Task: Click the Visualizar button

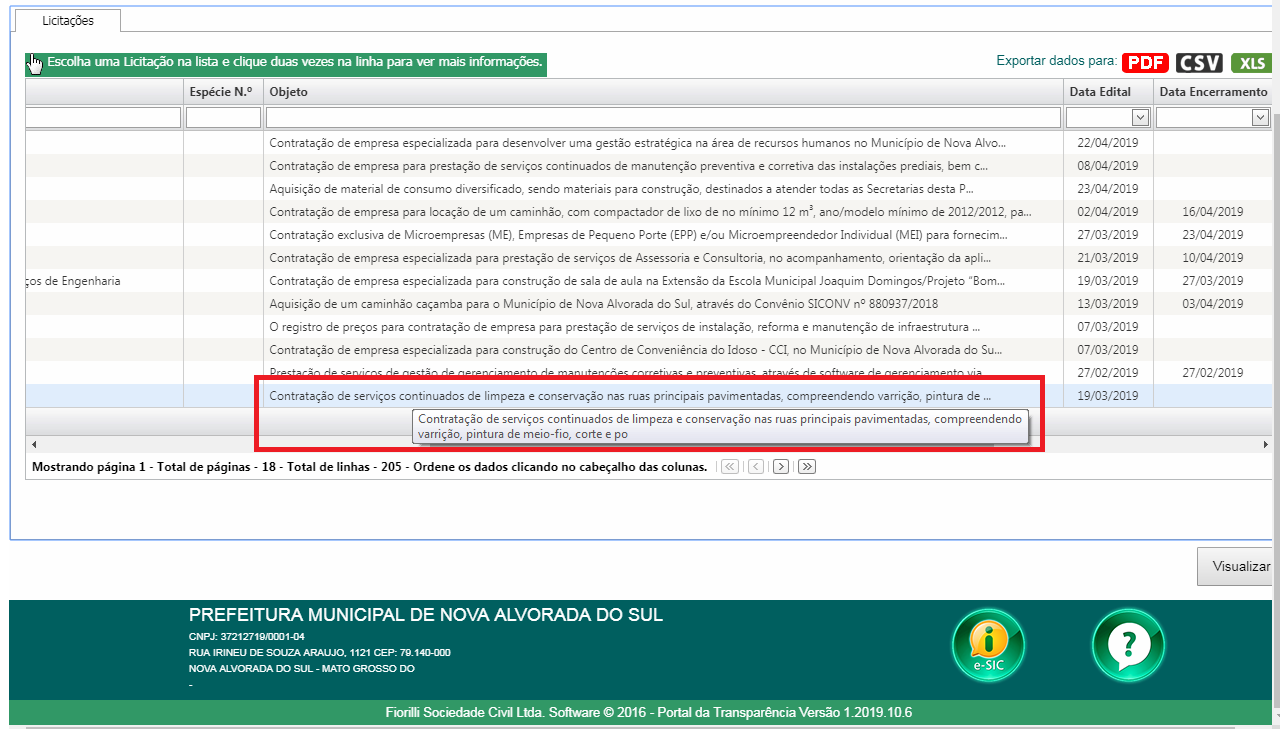Action: [x=1239, y=566]
